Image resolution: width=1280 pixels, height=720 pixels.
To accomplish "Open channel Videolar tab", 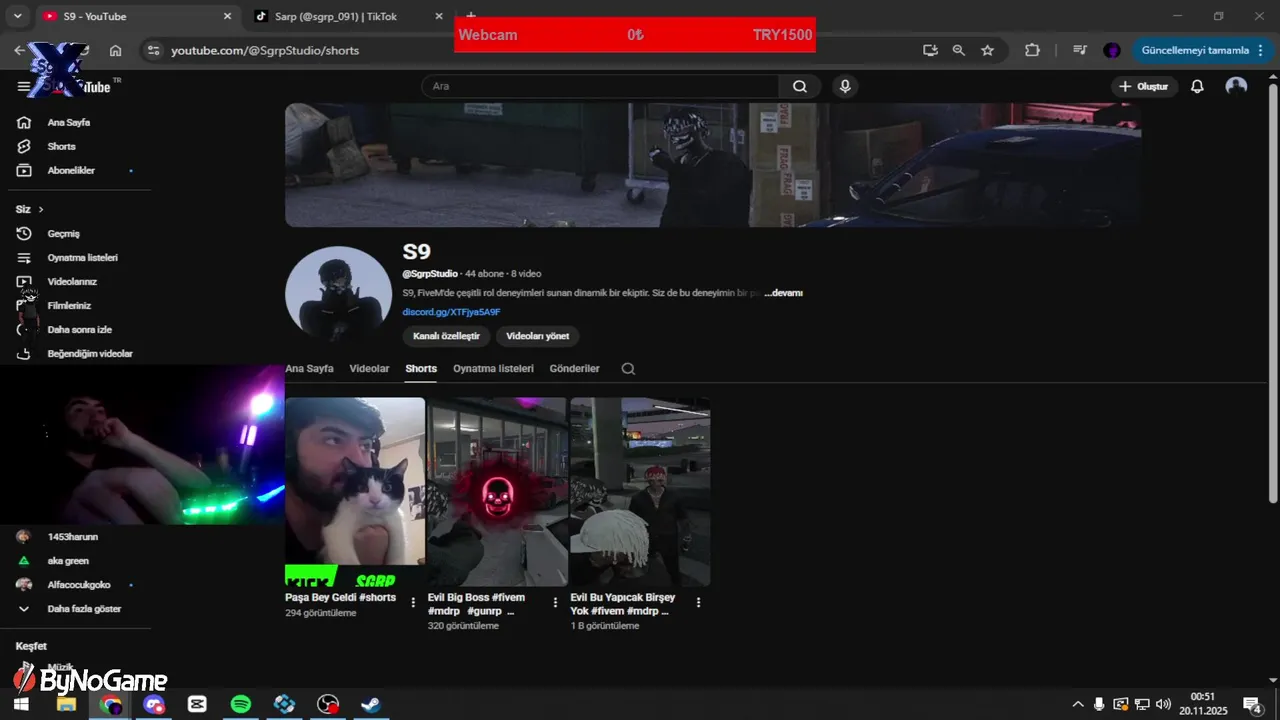I will tap(369, 368).
